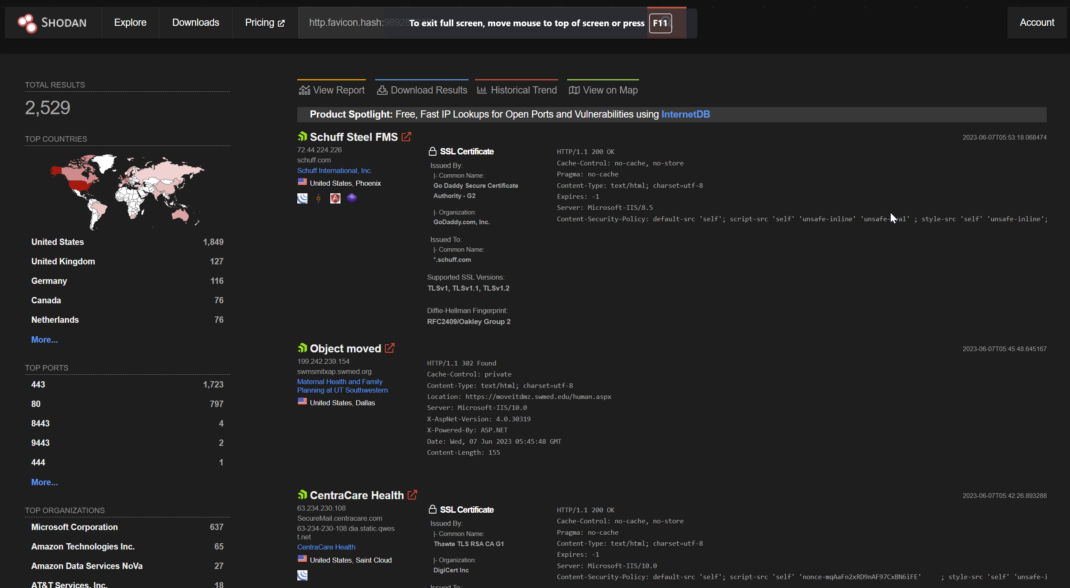1070x588 pixels.
Task: Show the Historical Trend tab
Action: [517, 90]
